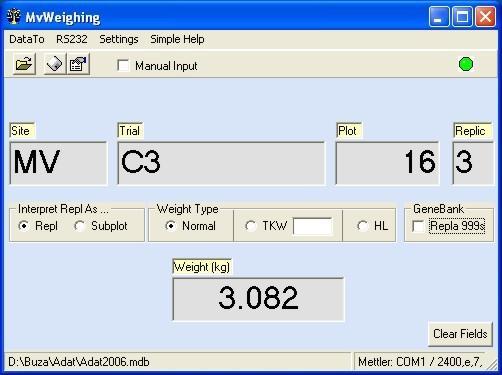The image size is (502, 375).
Task: Click the green connection status indicator
Action: point(466,64)
